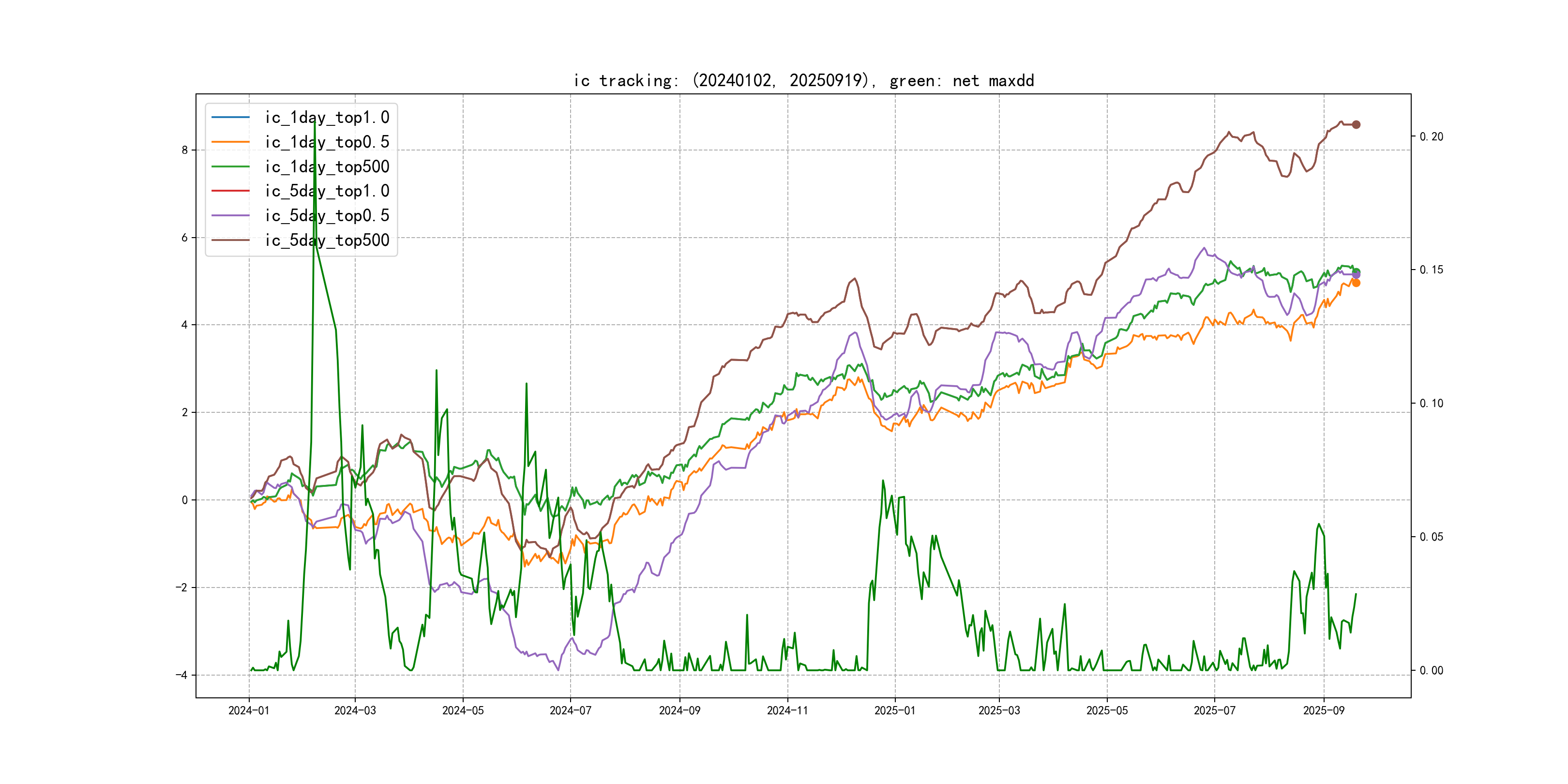
Task: Click the 0.20 right-axis tick label
Action: point(1431,136)
